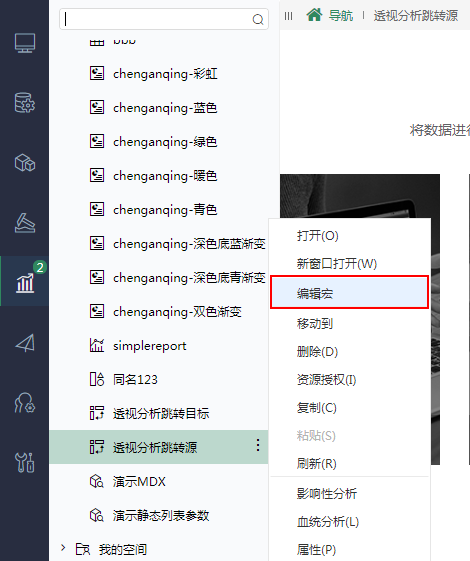Select 删除(D) in the context menu
Viewport: 470px width, 561px height.
tap(317, 352)
